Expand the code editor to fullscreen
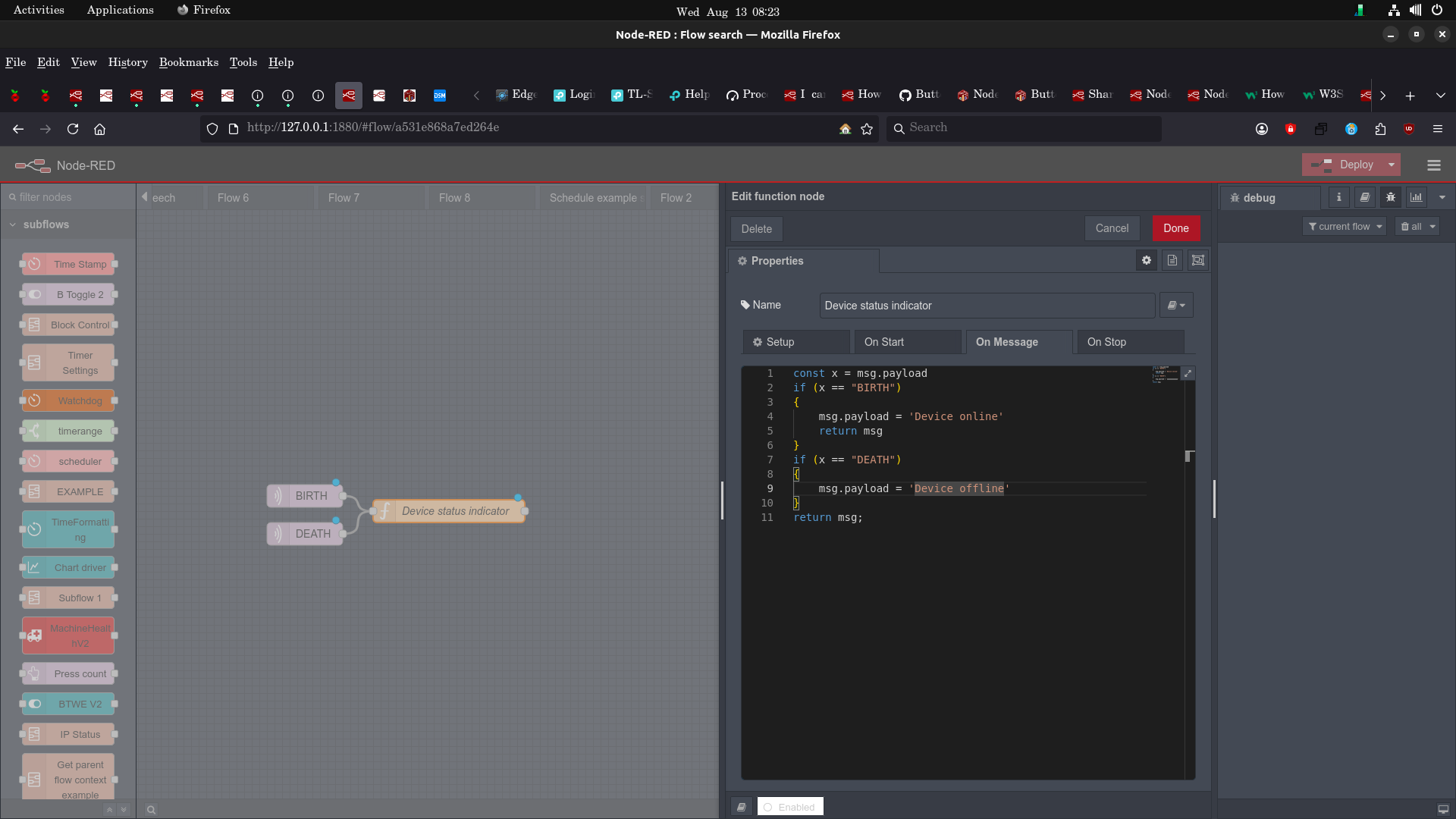This screenshot has height=819, width=1456. 1188,374
